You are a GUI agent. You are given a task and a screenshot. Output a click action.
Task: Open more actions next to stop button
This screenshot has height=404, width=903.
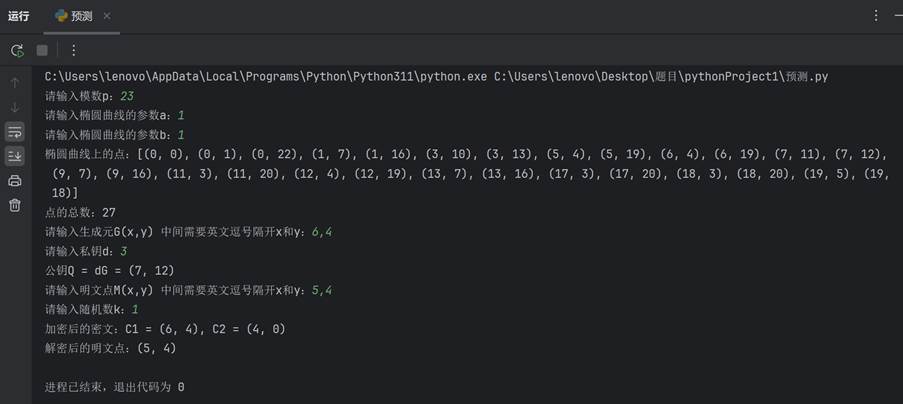73,51
